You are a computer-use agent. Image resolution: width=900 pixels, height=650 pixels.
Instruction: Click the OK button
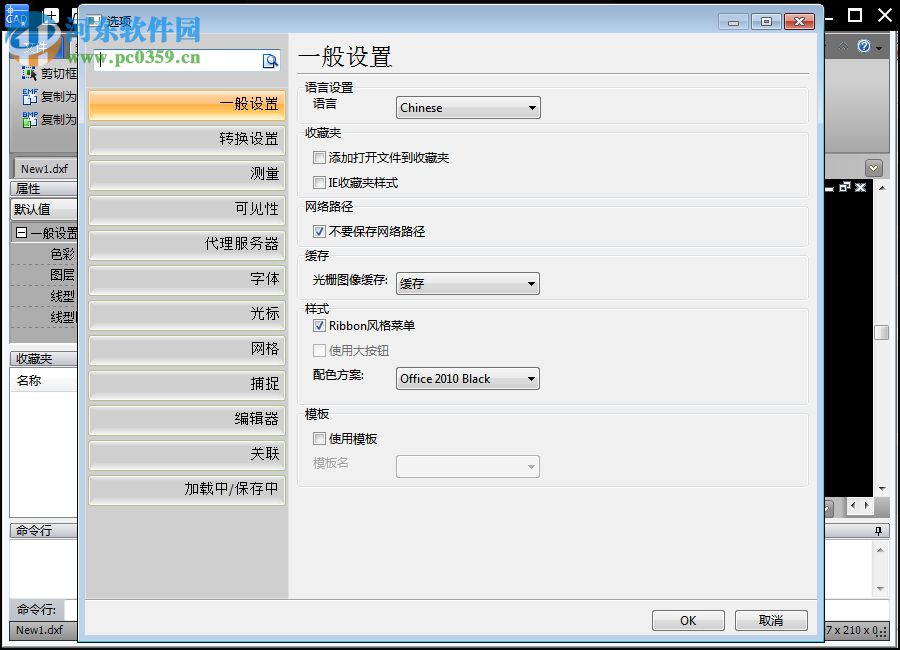(x=688, y=620)
